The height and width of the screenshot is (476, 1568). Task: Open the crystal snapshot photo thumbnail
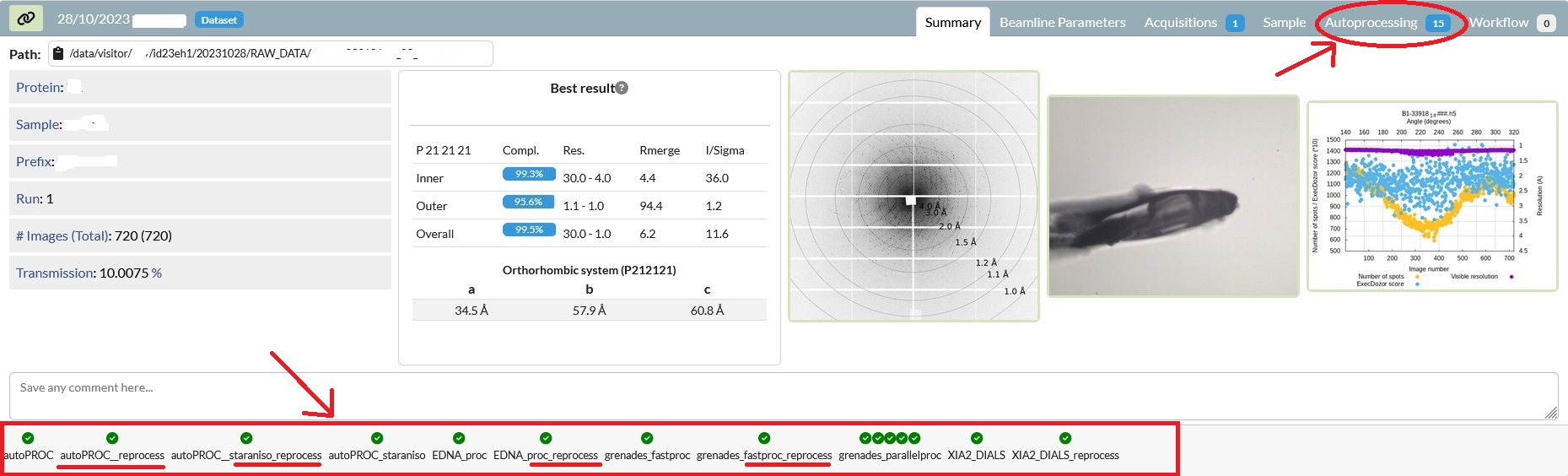click(1172, 196)
